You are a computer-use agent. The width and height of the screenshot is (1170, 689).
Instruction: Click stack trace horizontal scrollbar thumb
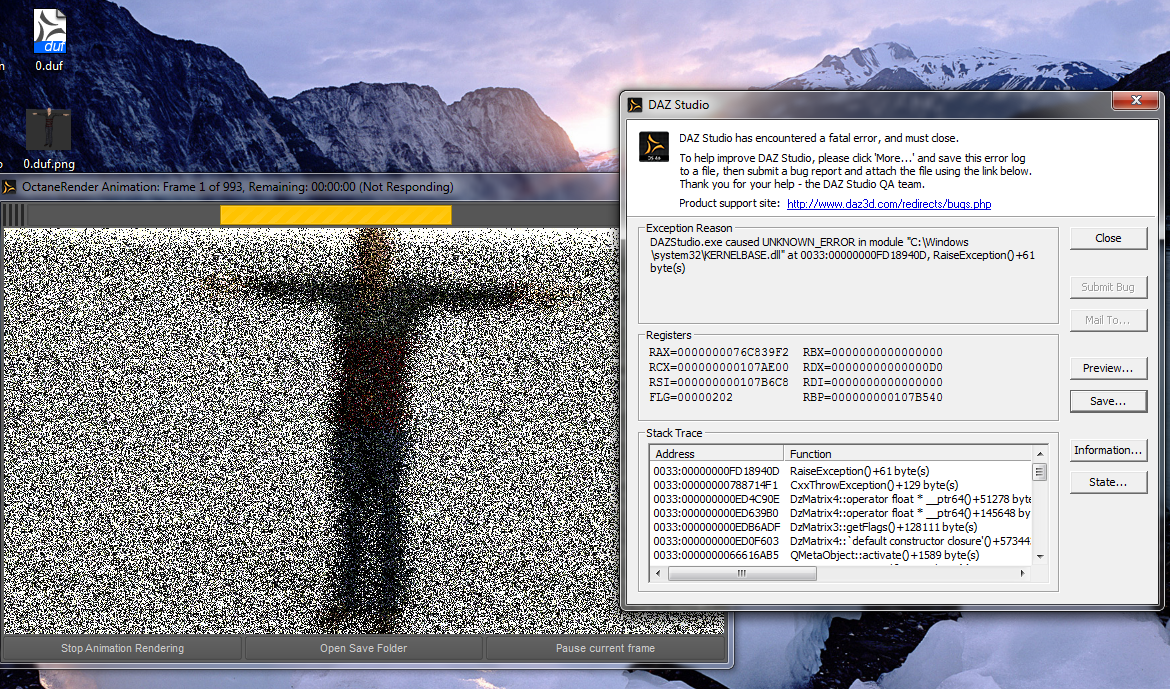742,573
